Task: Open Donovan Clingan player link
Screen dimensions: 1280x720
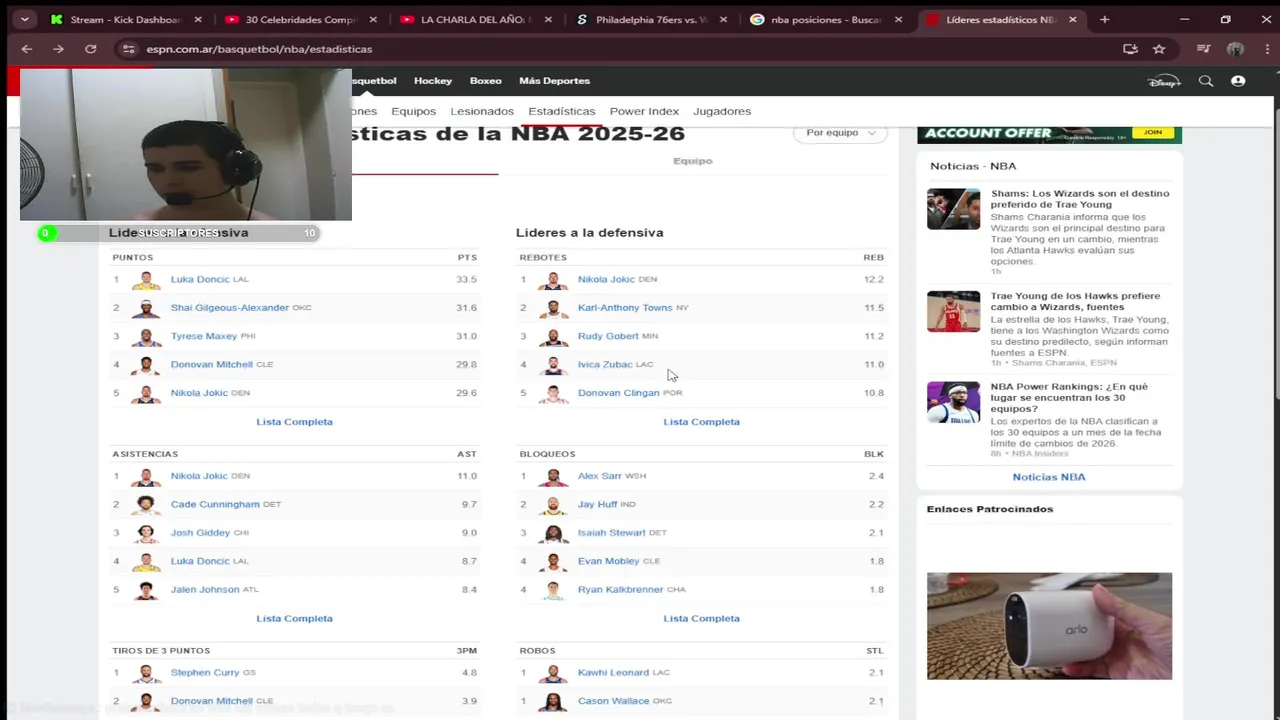Action: pos(618,393)
